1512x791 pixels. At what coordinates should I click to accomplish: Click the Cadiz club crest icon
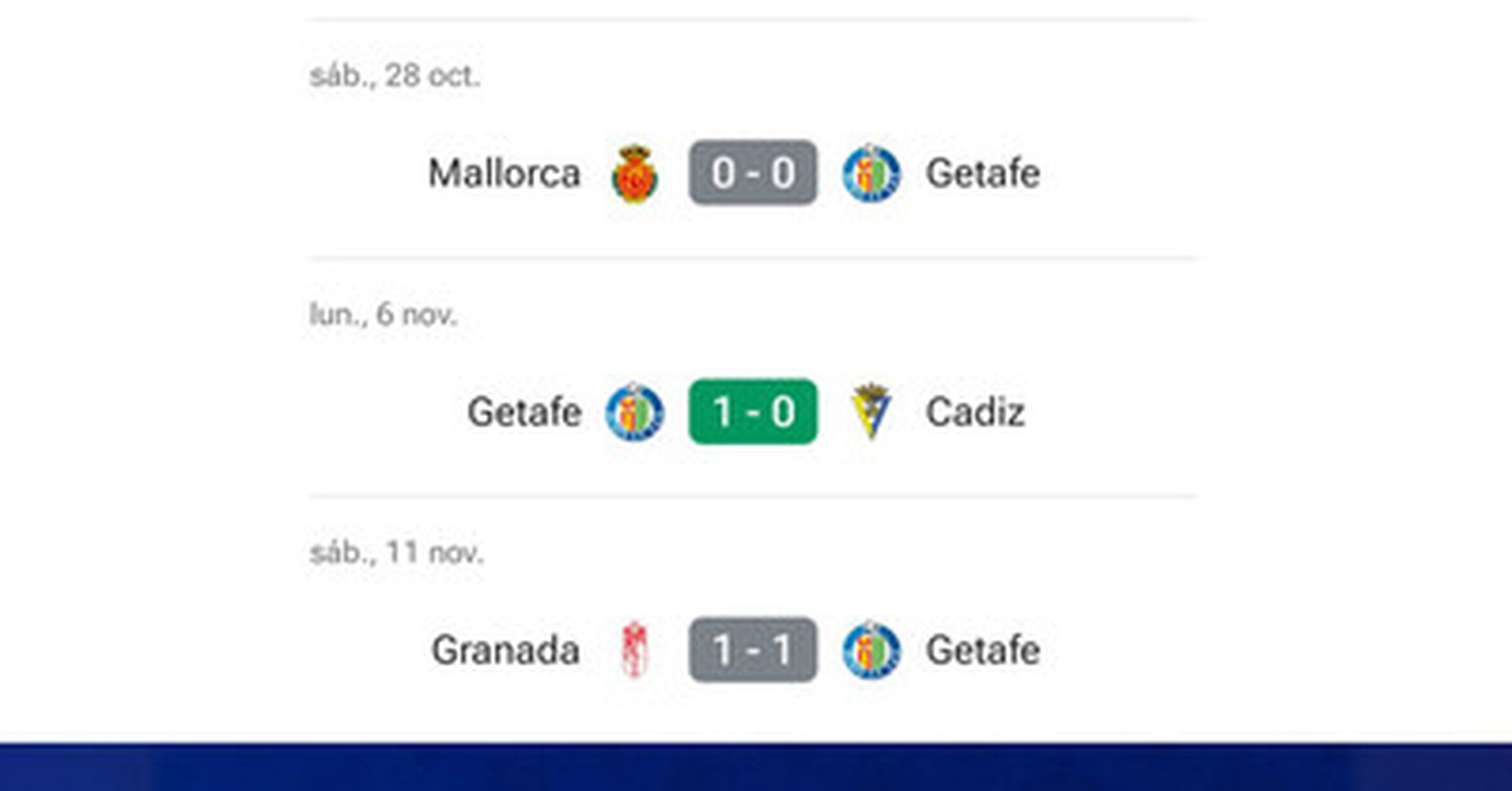871,412
